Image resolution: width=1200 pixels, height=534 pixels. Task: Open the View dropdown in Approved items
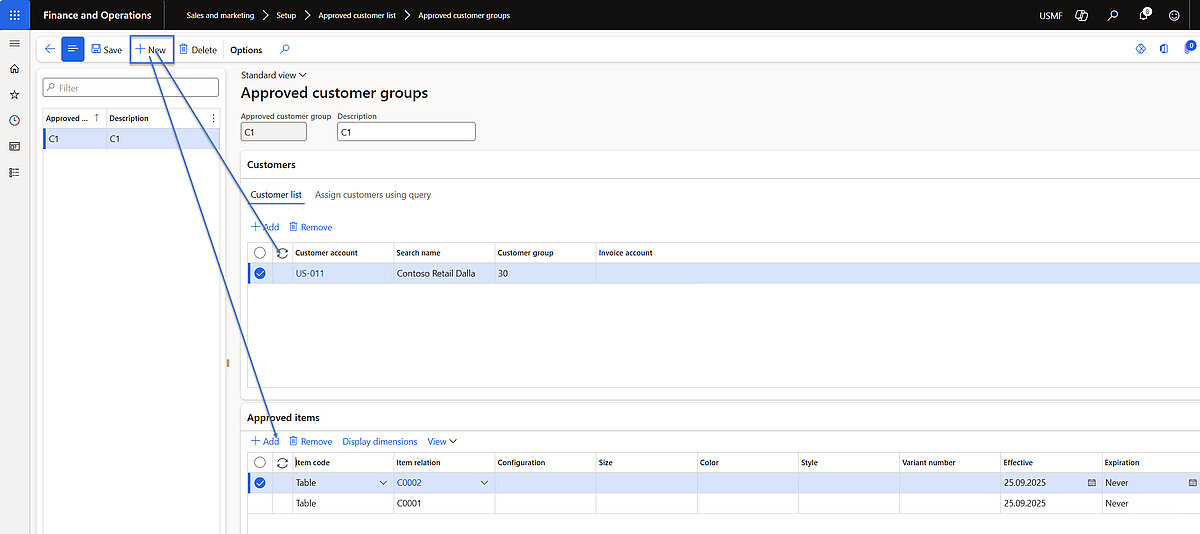(441, 441)
